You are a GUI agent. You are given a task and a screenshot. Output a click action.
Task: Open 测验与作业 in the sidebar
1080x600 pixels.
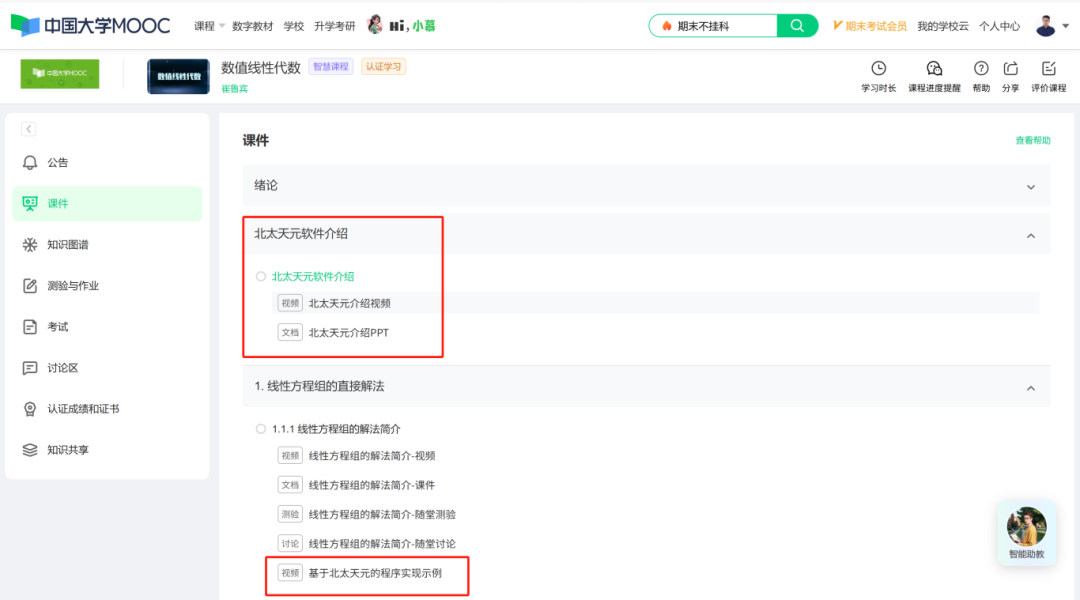click(73, 286)
